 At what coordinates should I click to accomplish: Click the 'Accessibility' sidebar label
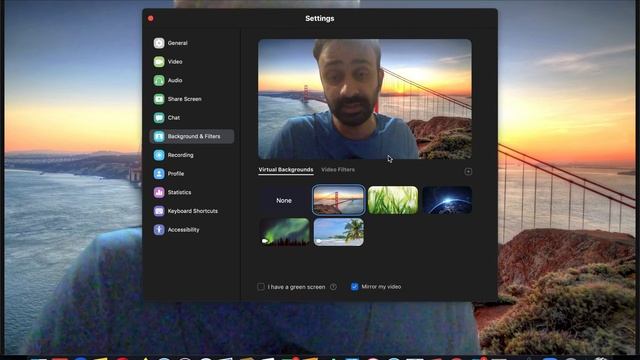[184, 230]
